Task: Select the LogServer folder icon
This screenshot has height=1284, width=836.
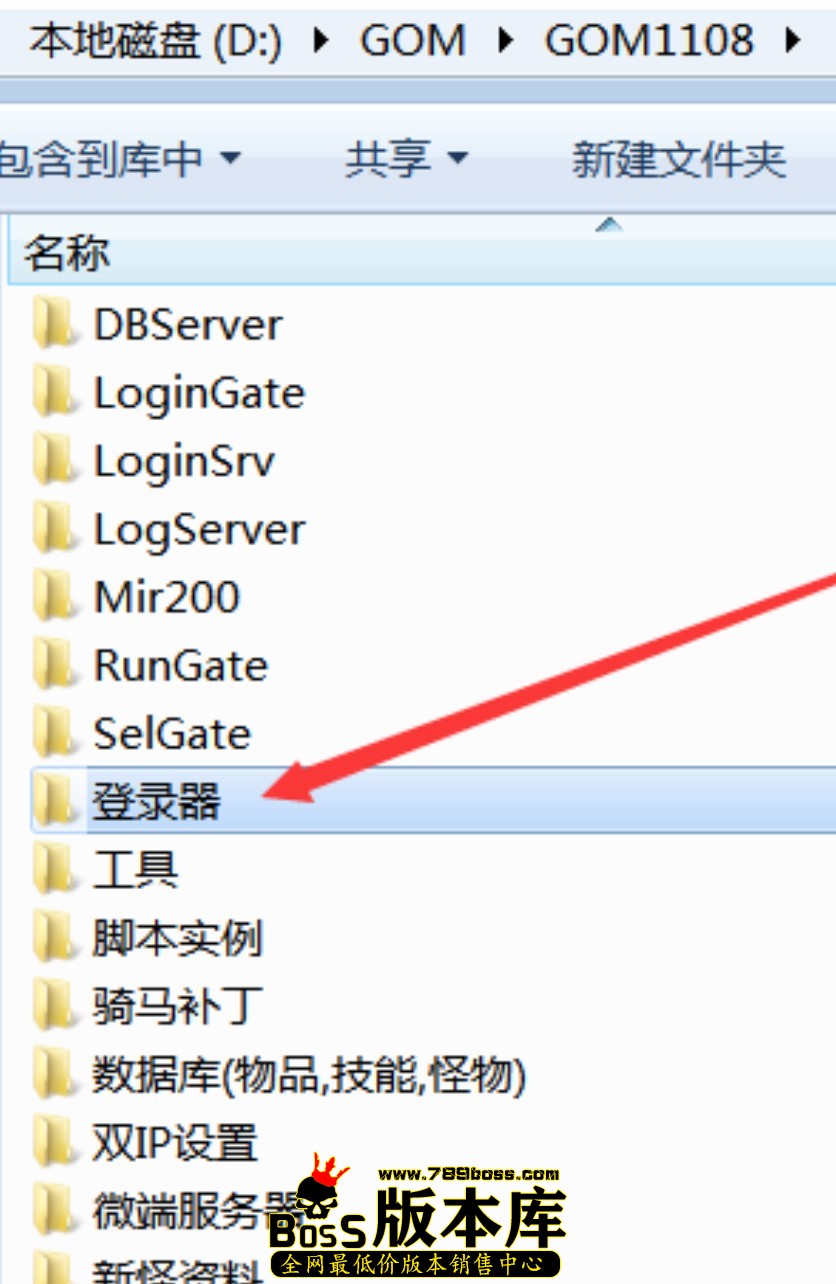Action: (53, 529)
